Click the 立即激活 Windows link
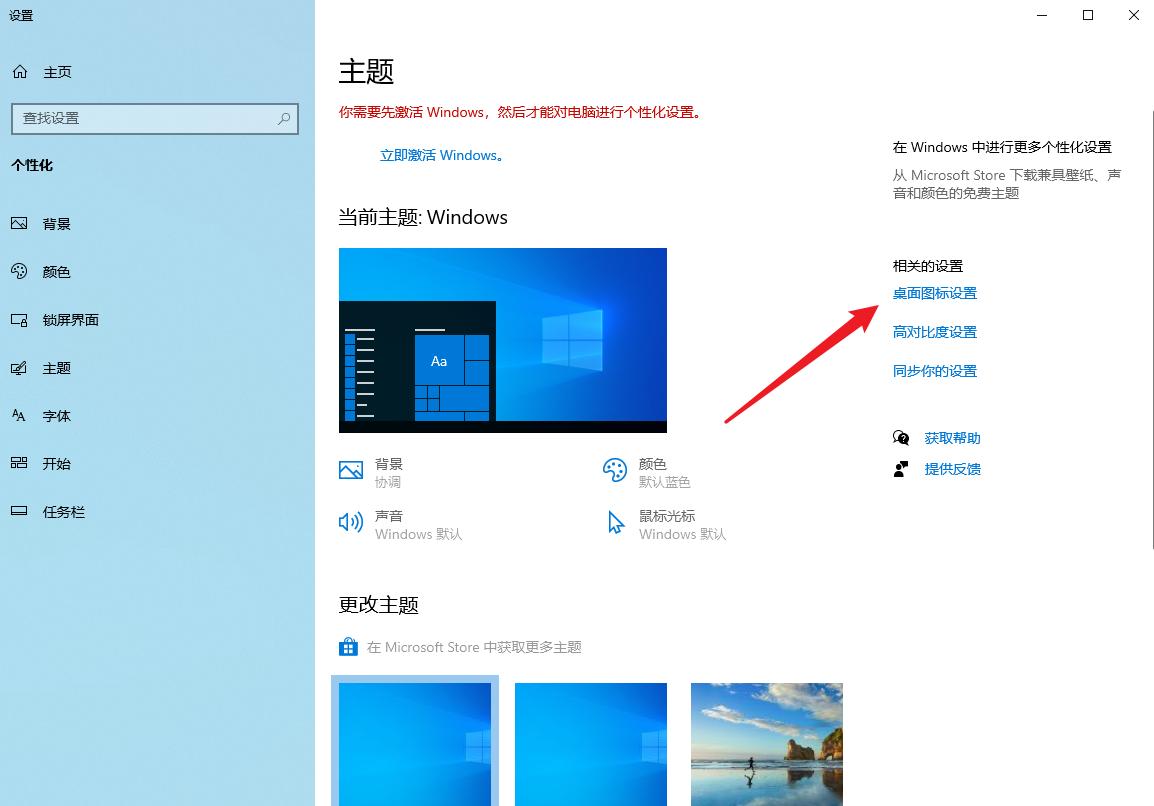Screen dimensions: 1154x806 coord(441,155)
